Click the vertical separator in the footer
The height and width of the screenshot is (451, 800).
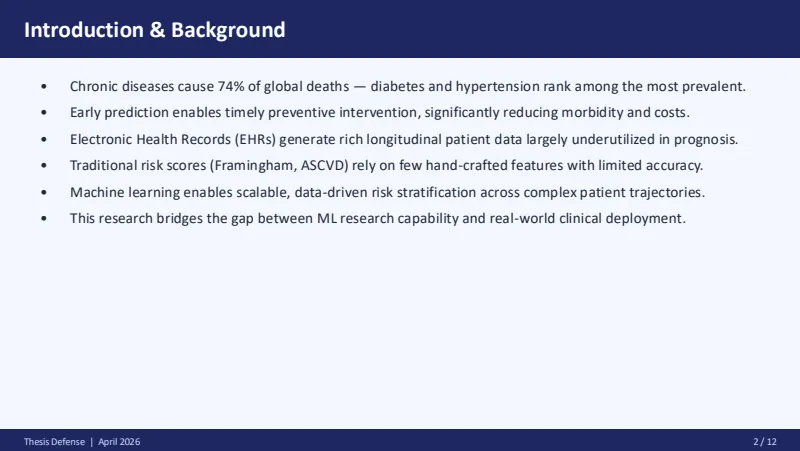[92, 442]
